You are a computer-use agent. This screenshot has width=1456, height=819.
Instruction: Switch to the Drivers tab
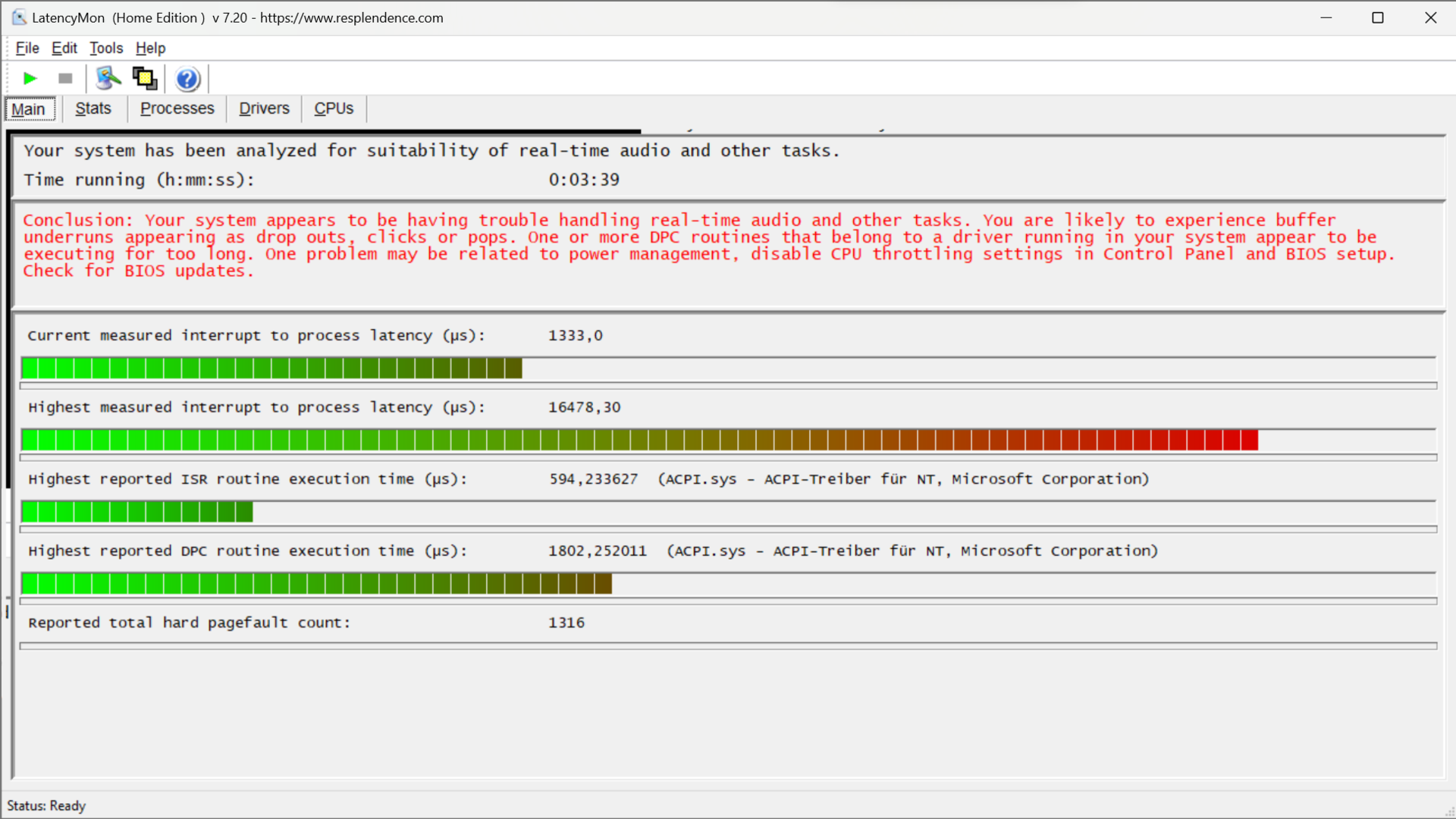[264, 108]
